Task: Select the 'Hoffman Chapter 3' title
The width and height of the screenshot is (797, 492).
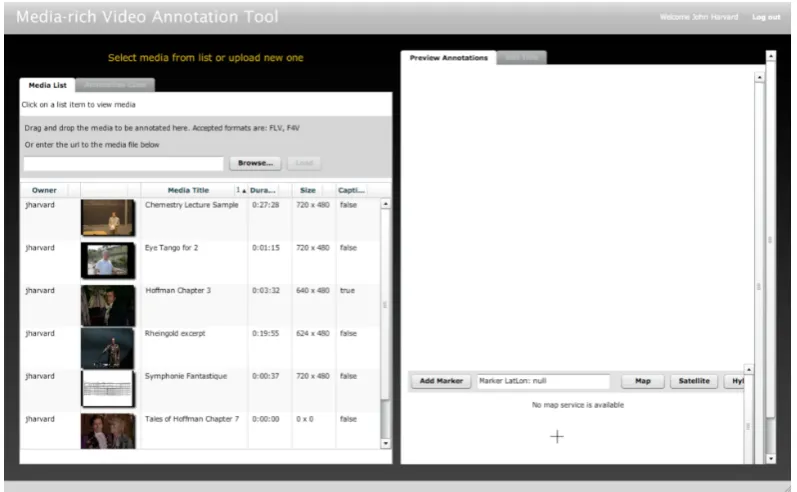Action: pos(178,290)
